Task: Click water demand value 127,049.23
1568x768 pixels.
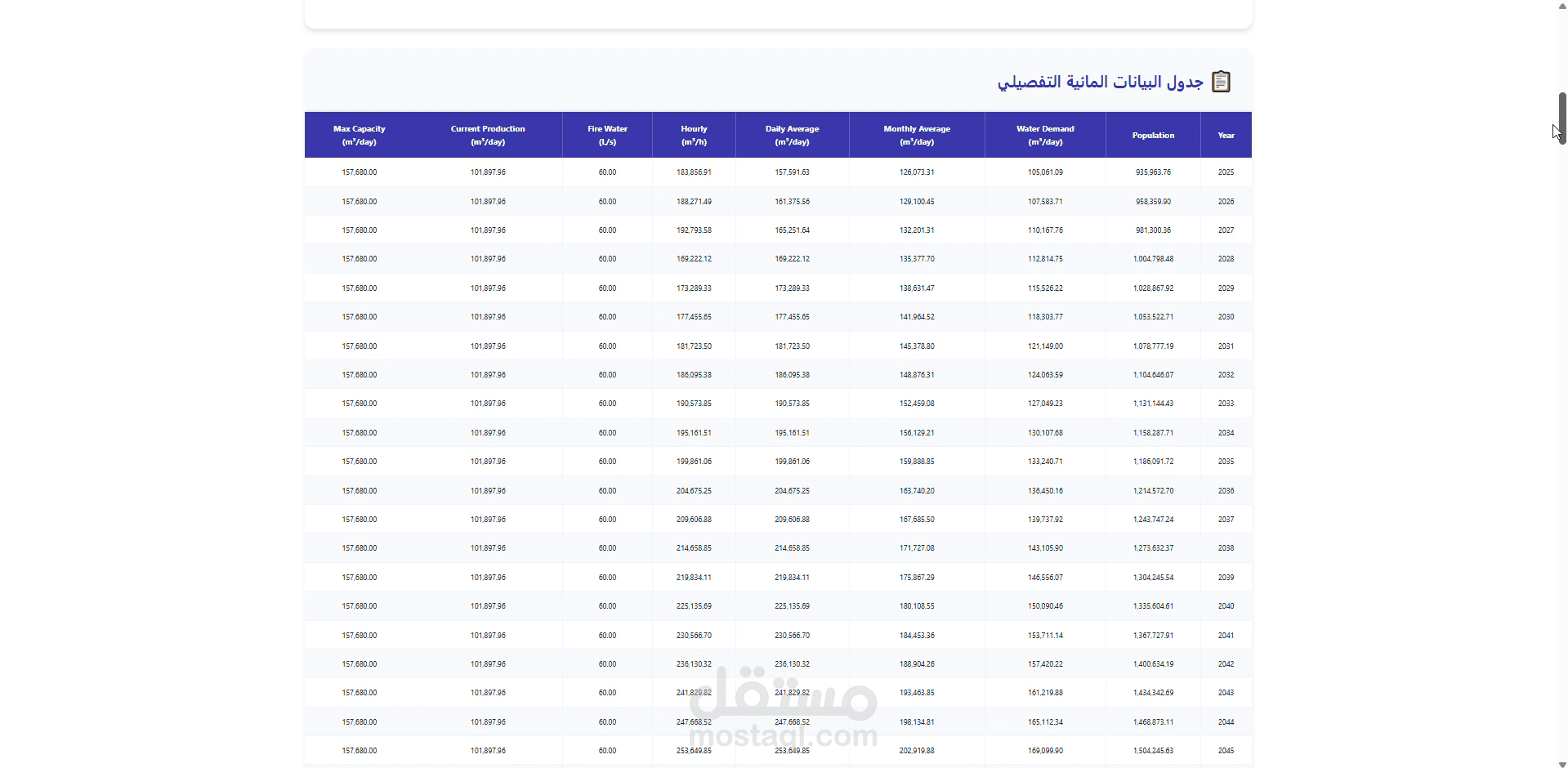Action: tap(1045, 404)
